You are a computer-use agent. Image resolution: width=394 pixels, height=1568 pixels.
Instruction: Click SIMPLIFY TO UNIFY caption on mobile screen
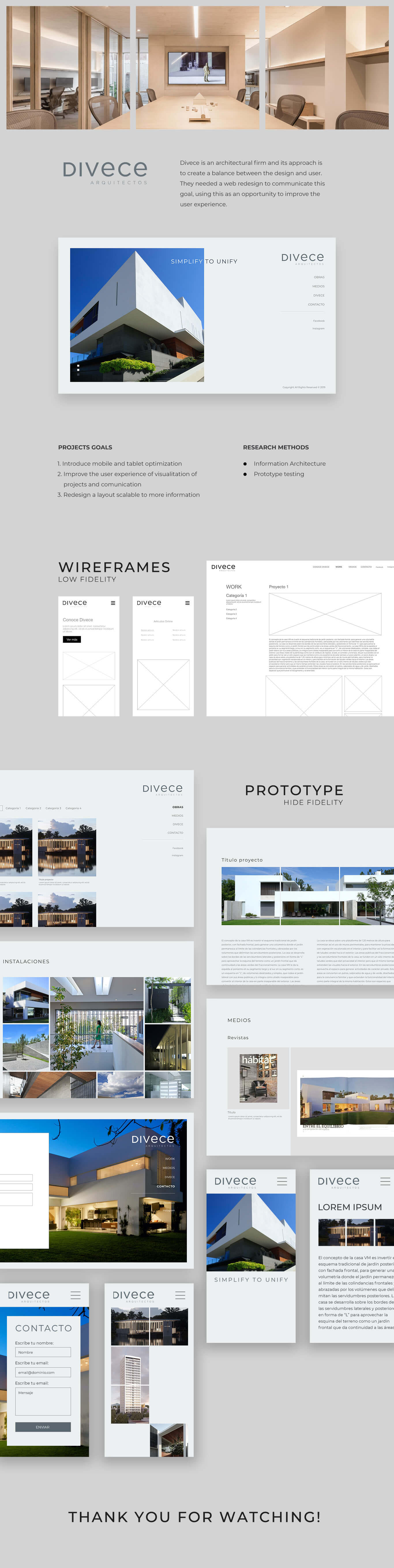[x=251, y=1279]
